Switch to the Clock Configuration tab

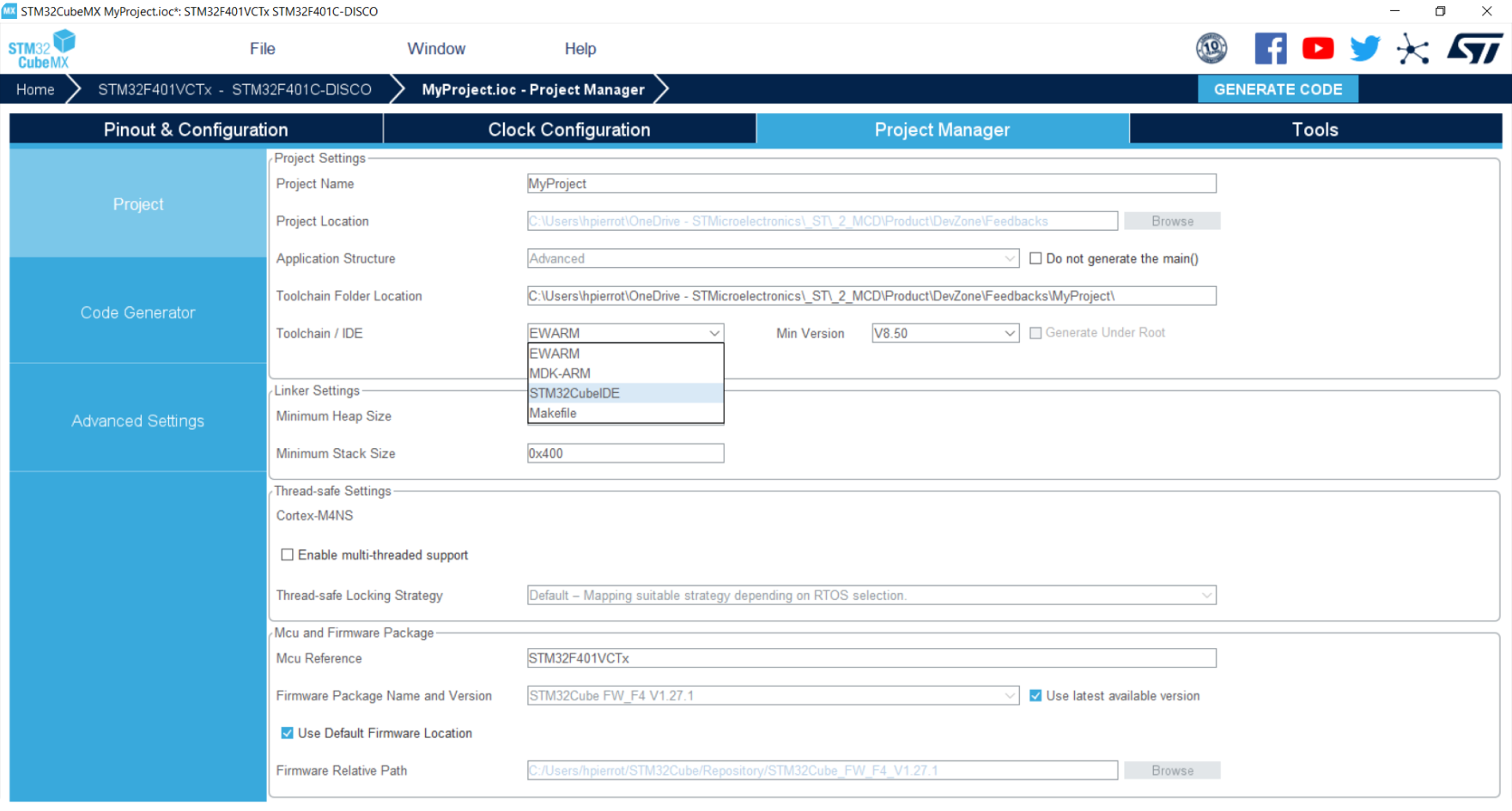(x=568, y=130)
